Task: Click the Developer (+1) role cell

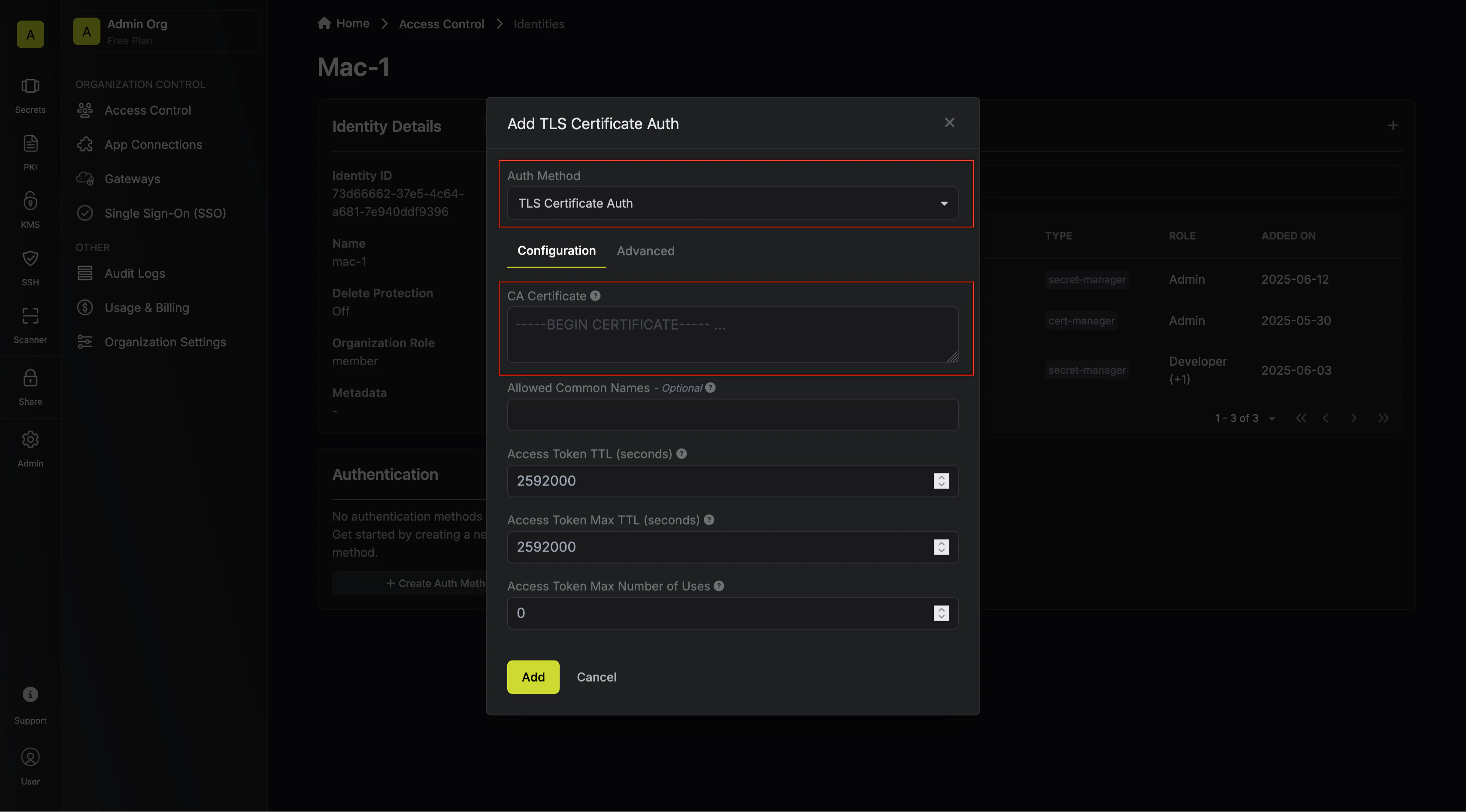Action: (1197, 370)
